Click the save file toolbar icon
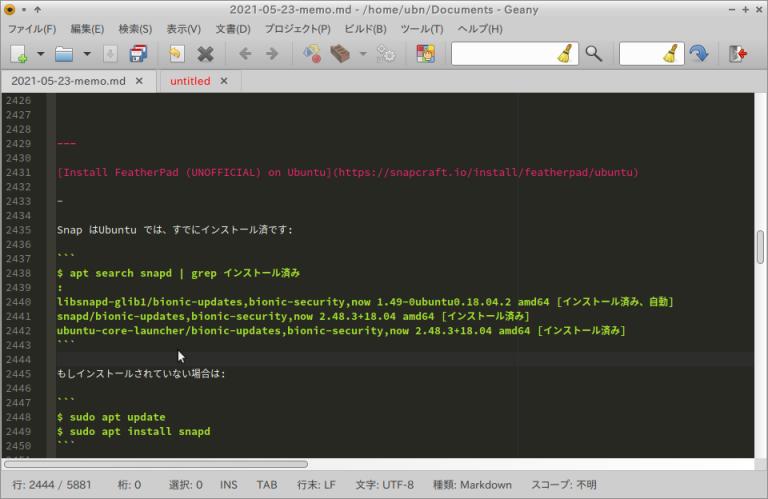 (x=110, y=54)
